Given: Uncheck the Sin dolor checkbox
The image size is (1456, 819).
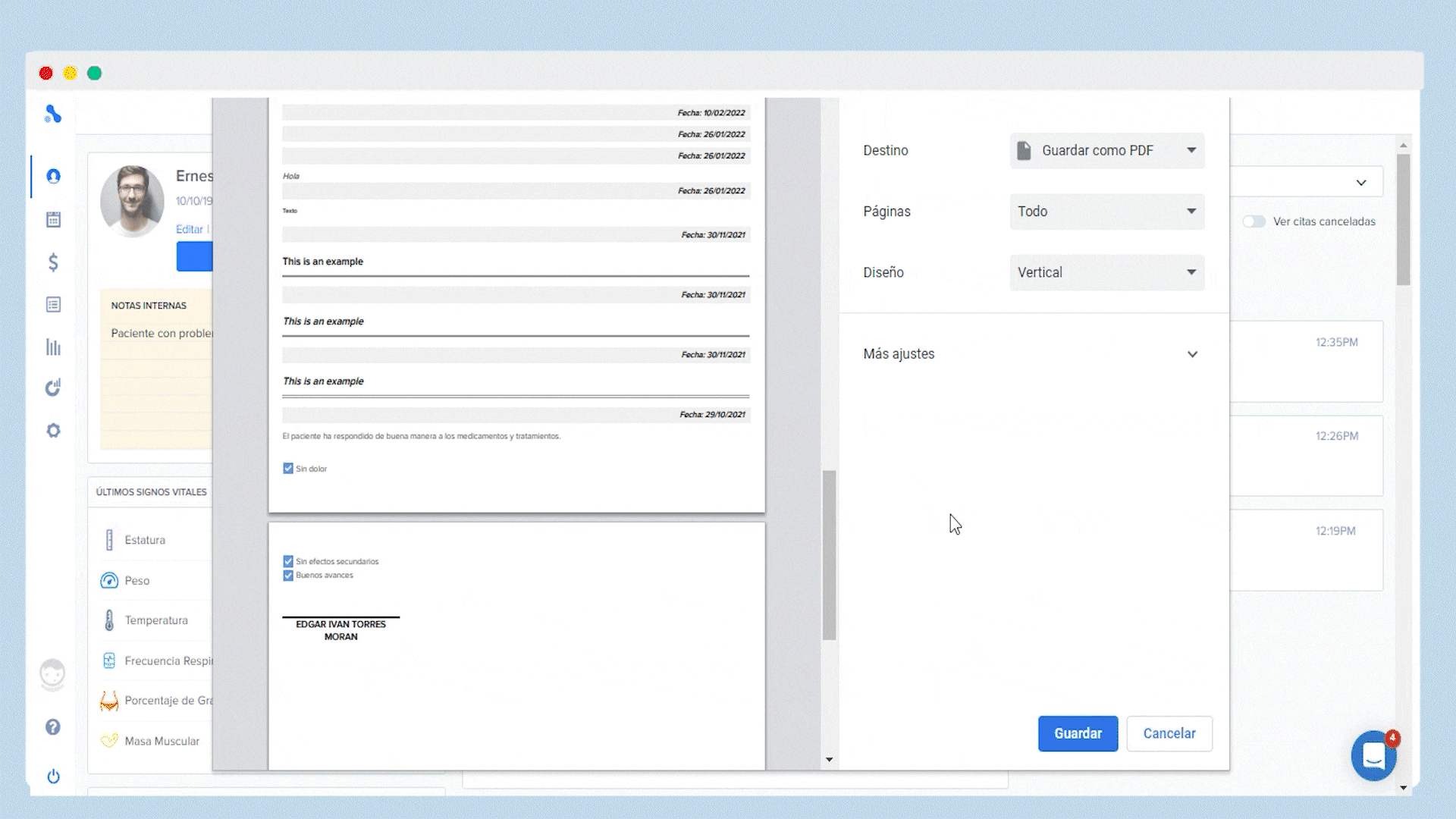Looking at the screenshot, I should point(288,469).
